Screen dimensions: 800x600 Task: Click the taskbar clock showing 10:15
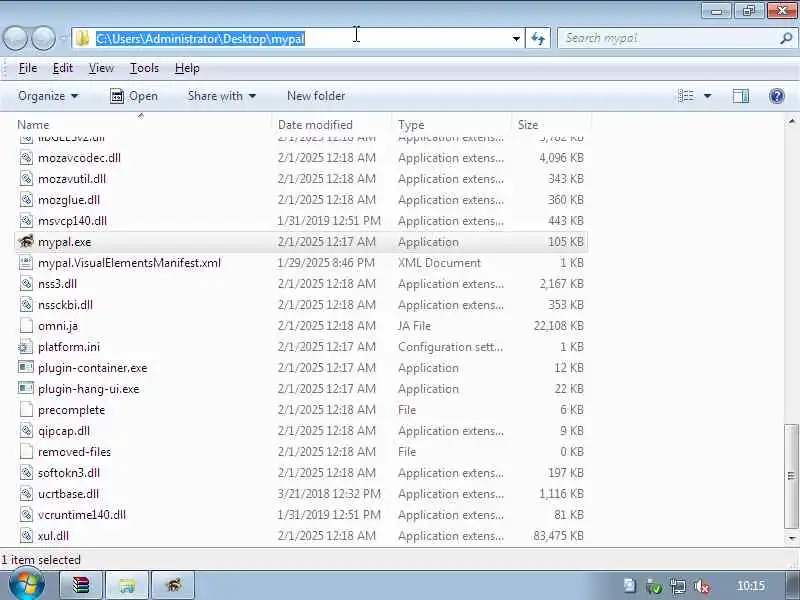point(751,586)
